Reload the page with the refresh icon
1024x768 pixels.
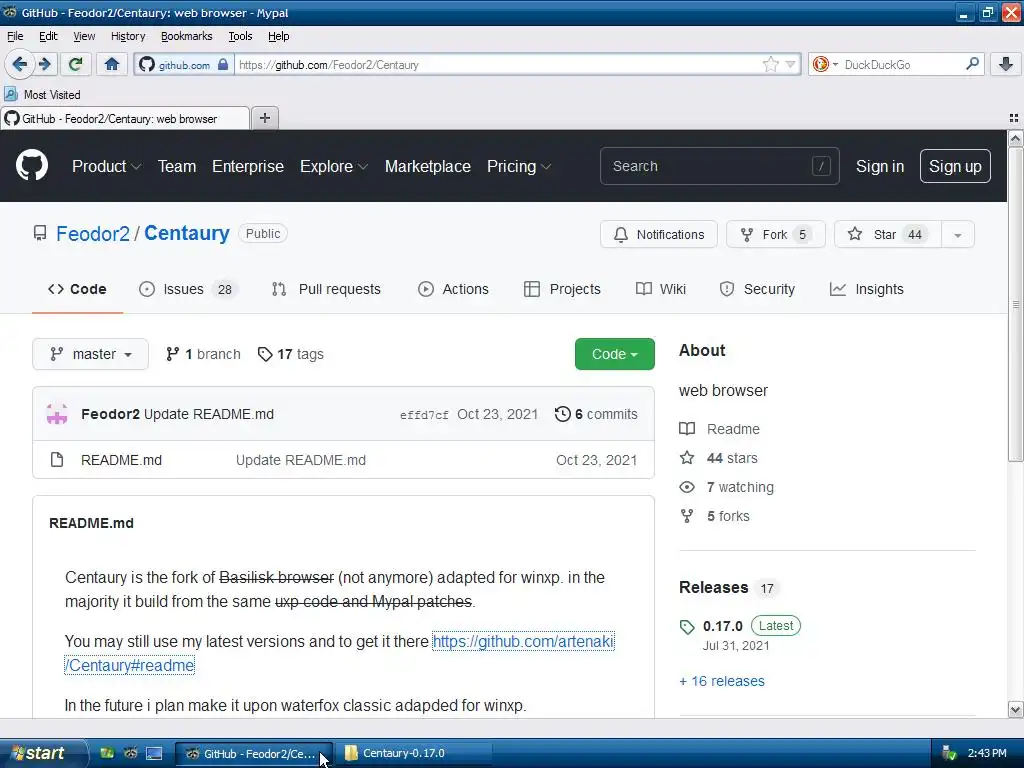click(x=75, y=64)
